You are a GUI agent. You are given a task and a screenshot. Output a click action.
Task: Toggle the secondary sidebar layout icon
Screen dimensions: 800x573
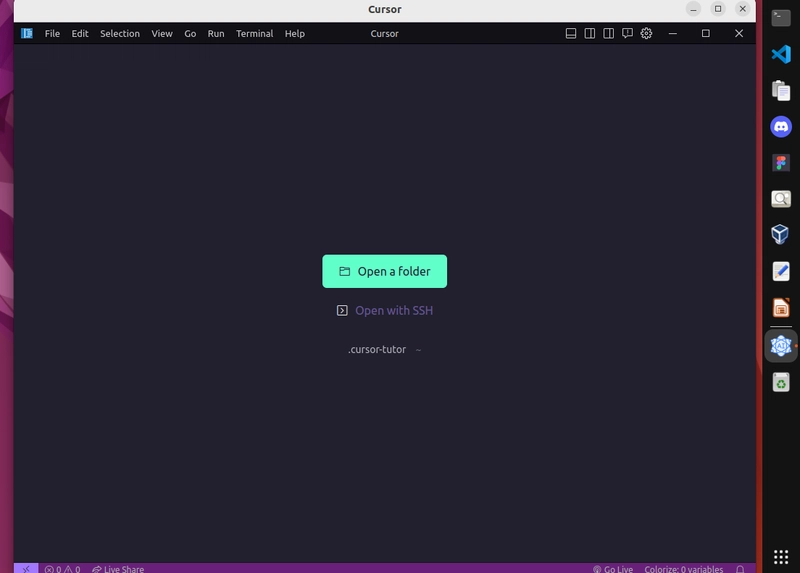608,33
